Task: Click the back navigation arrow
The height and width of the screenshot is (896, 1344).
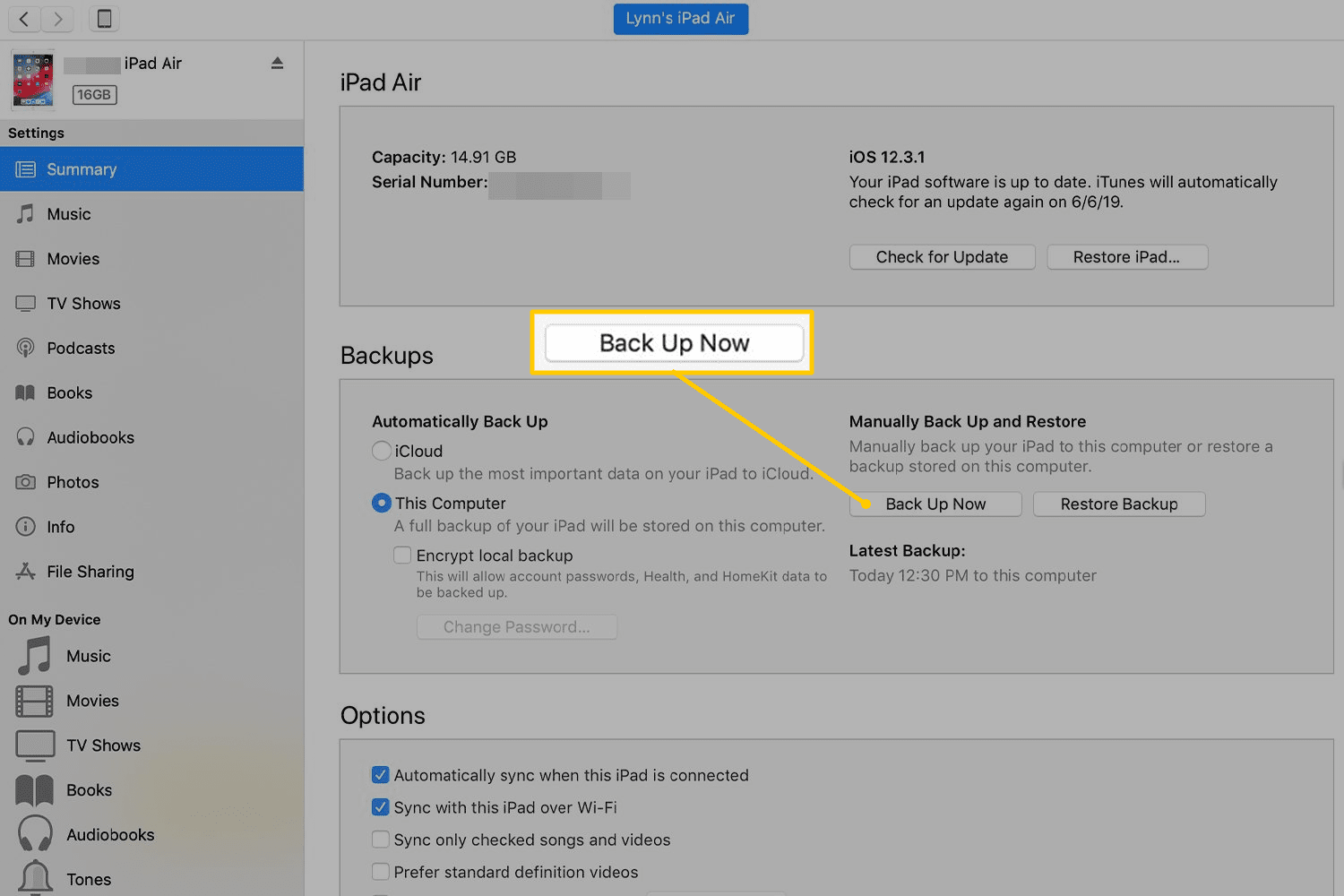Action: [x=24, y=19]
